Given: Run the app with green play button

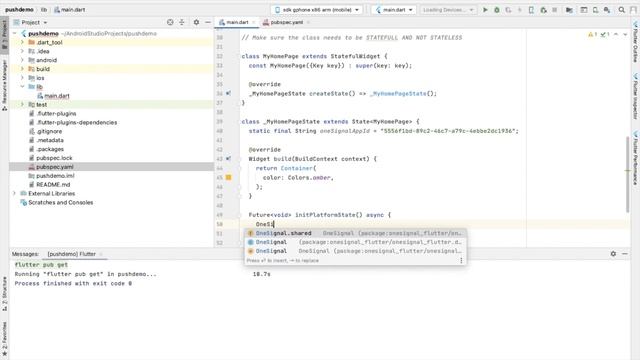Looking at the screenshot, I should [x=485, y=10].
